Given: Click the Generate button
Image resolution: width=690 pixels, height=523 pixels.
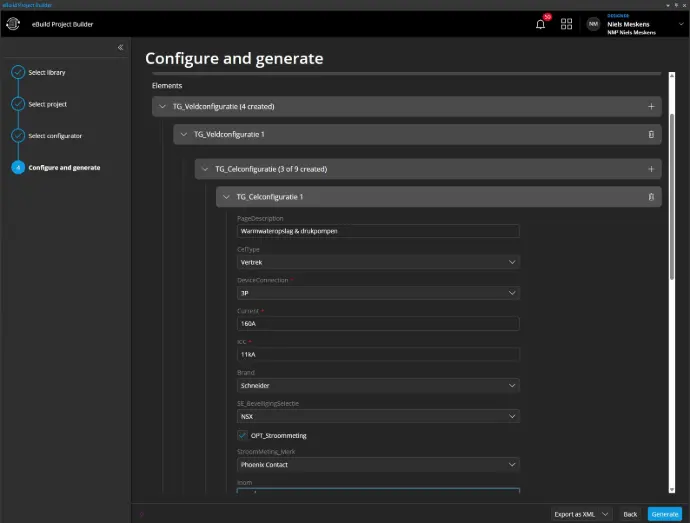Looking at the screenshot, I should point(664,514).
